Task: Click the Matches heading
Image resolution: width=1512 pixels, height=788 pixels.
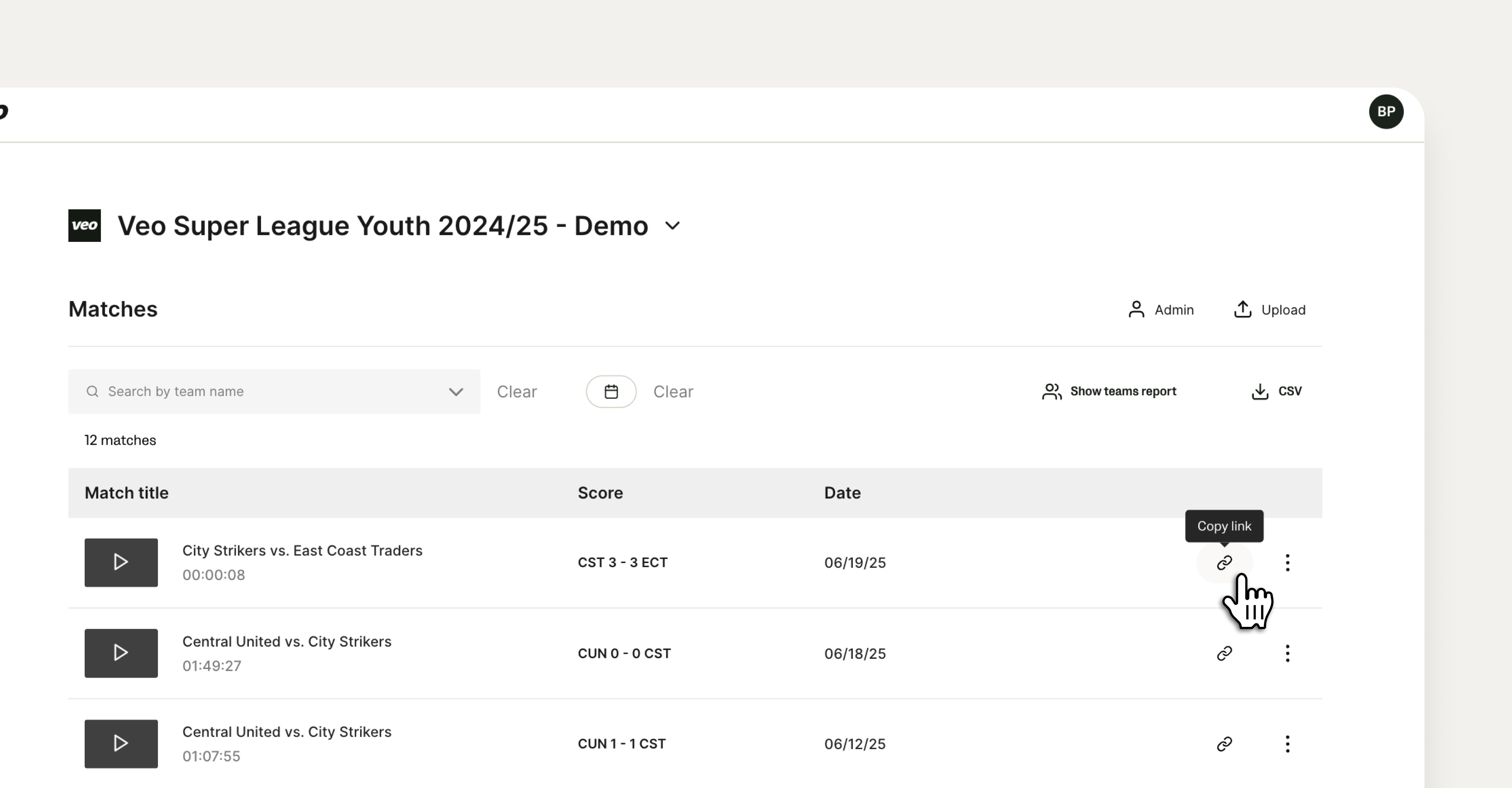Action: [113, 309]
